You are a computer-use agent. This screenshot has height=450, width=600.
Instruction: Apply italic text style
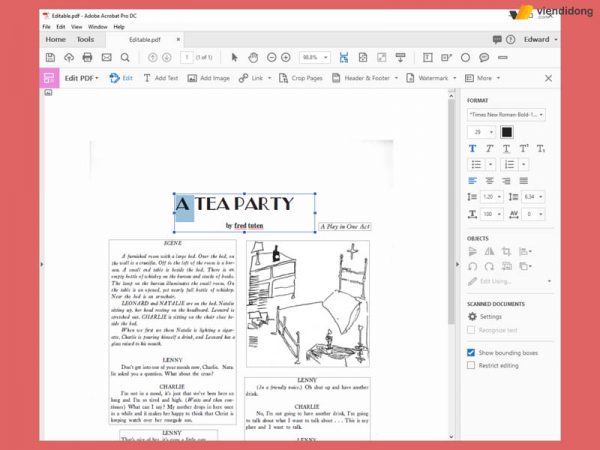pyautogui.click(x=489, y=148)
